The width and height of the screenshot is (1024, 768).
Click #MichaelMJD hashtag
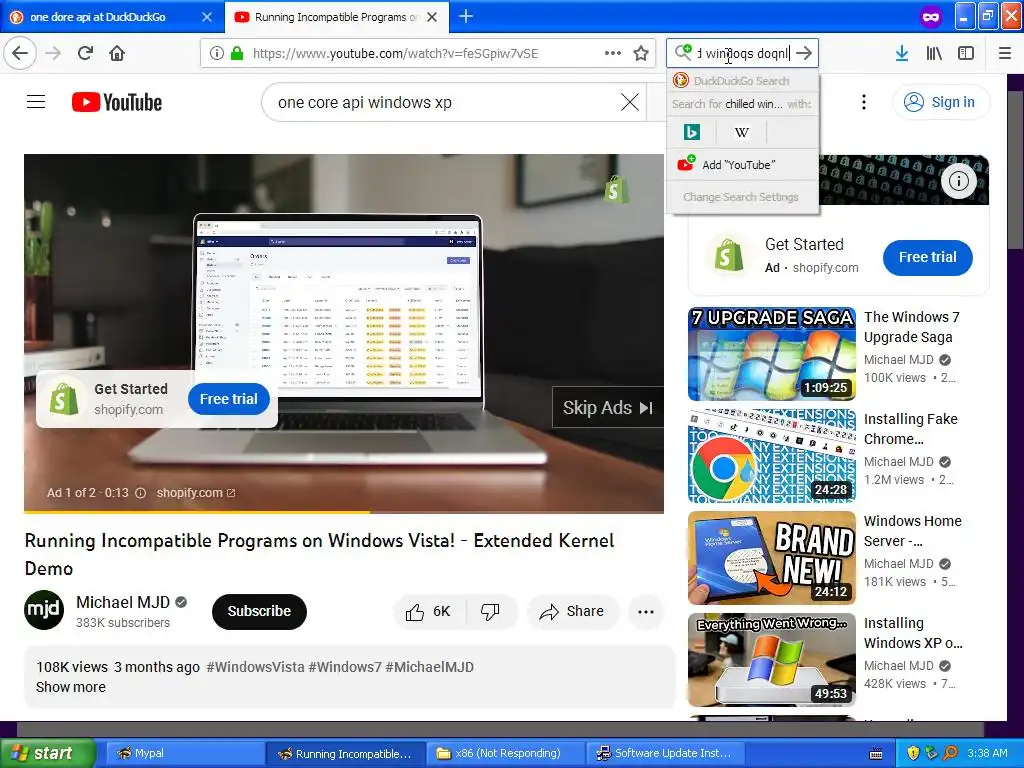click(x=429, y=667)
